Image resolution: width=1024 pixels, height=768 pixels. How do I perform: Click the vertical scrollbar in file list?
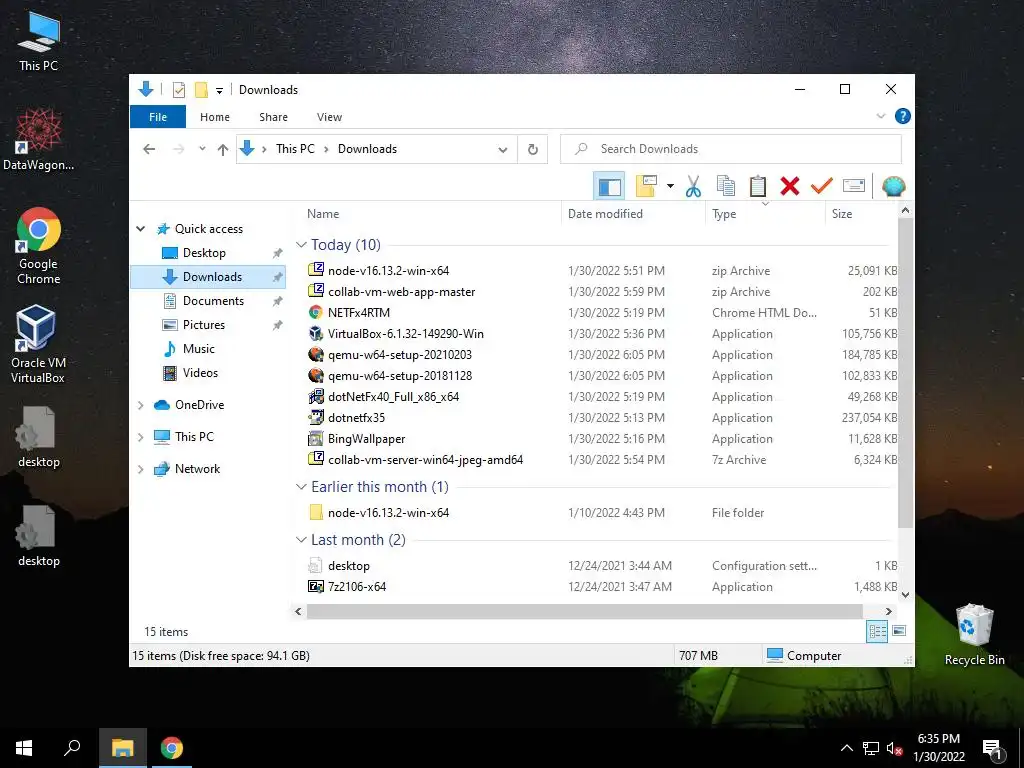pyautogui.click(x=905, y=372)
